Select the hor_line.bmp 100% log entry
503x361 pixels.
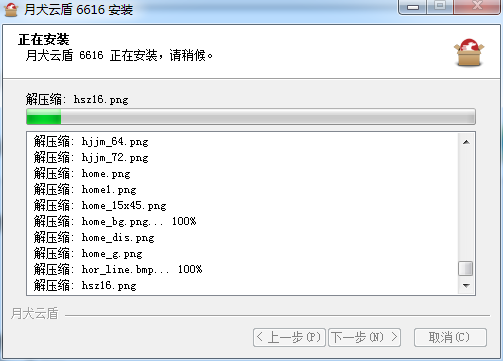(118, 270)
